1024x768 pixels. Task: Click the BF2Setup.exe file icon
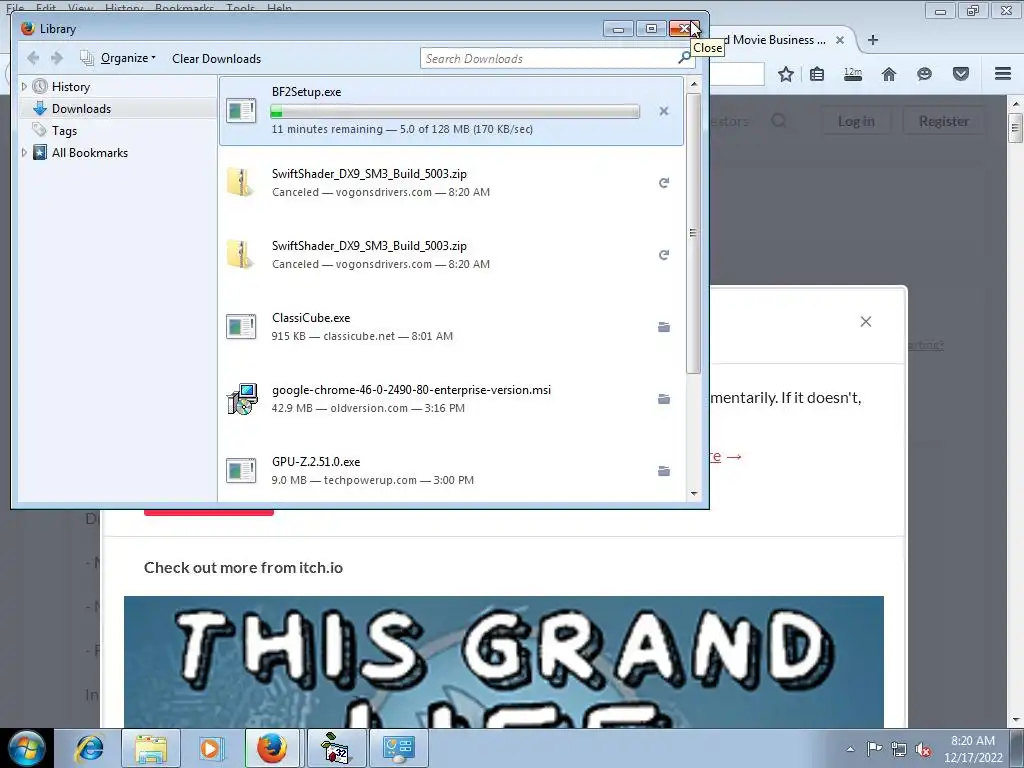coord(241,110)
